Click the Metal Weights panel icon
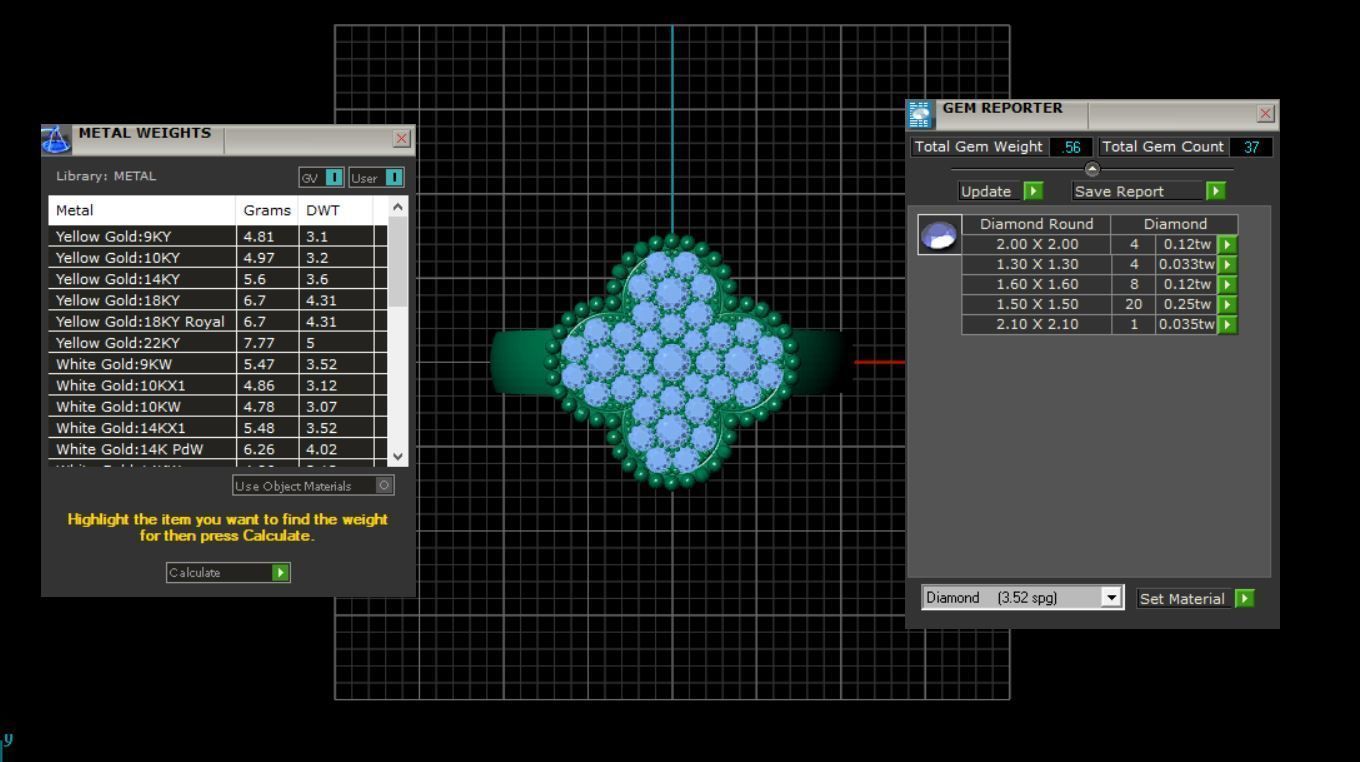This screenshot has height=762, width=1360. (x=56, y=140)
